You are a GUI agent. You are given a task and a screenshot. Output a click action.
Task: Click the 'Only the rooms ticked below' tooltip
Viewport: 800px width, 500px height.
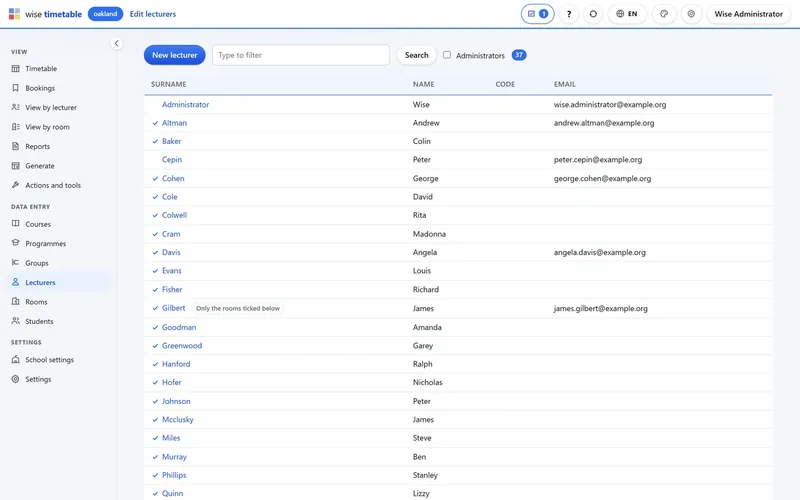point(238,308)
